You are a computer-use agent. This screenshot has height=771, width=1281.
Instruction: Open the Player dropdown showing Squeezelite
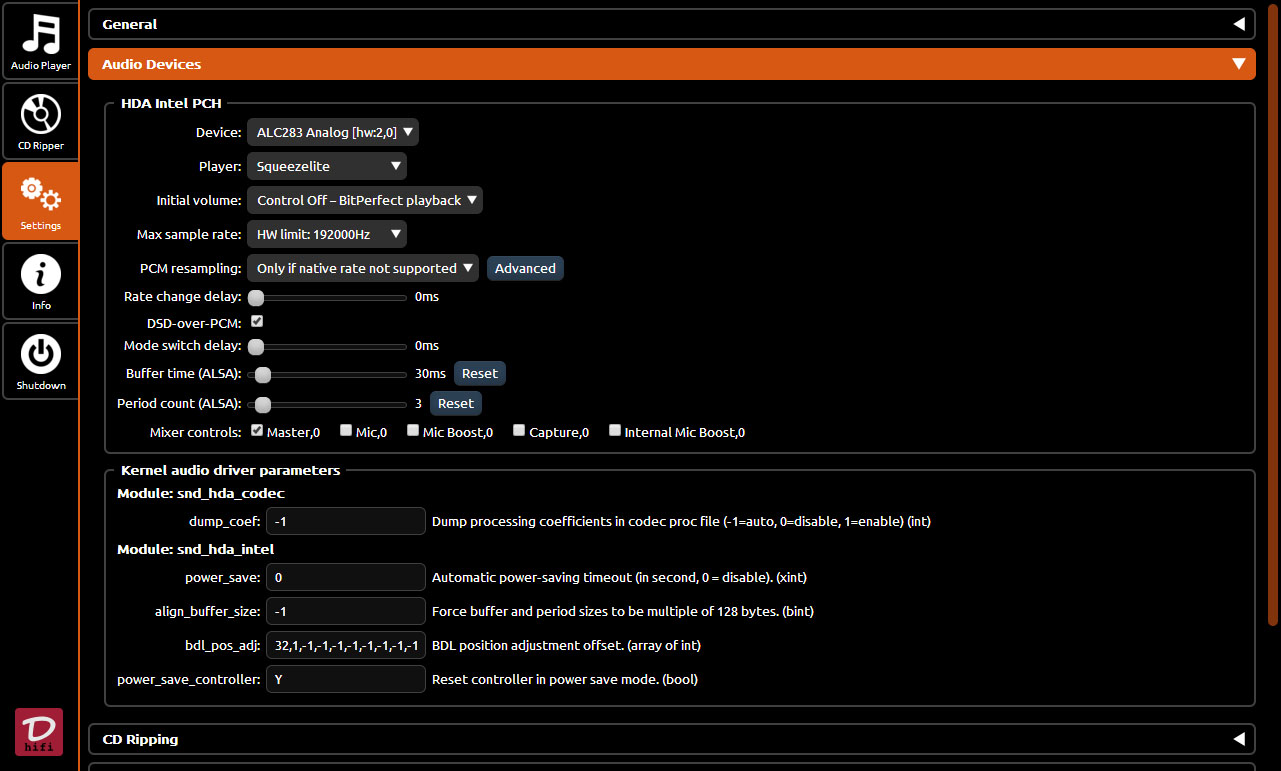point(326,166)
